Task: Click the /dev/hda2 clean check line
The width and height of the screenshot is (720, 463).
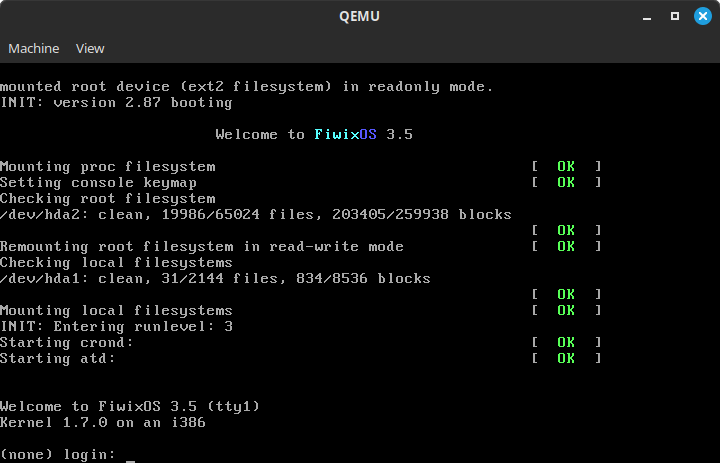Action: tap(255, 214)
